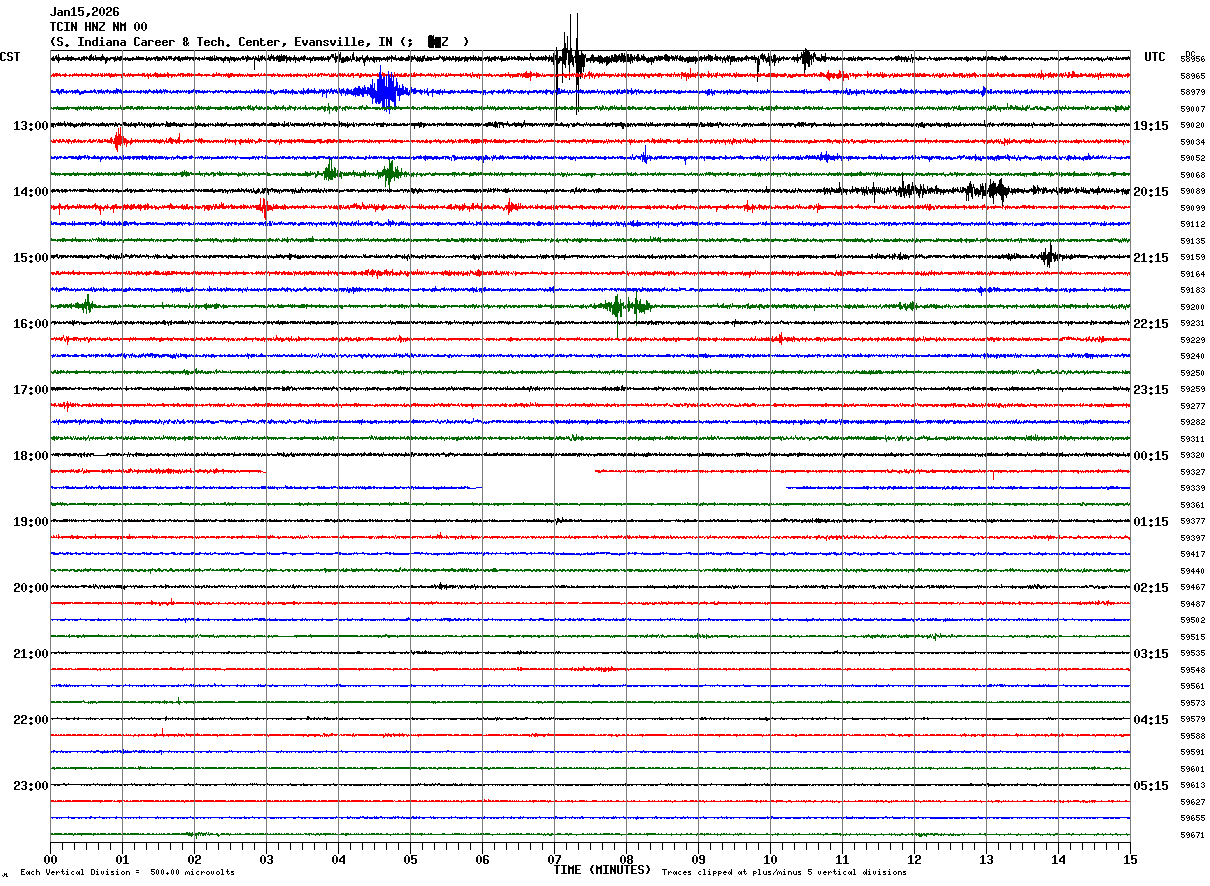1210x886 pixels.
Task: Click the '02:15' UTC time label
Action: [x=1151, y=588]
